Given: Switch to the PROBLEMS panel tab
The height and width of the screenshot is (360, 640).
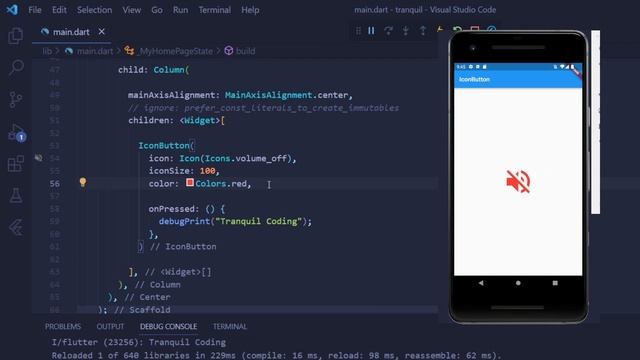Looking at the screenshot, I should (x=63, y=327).
